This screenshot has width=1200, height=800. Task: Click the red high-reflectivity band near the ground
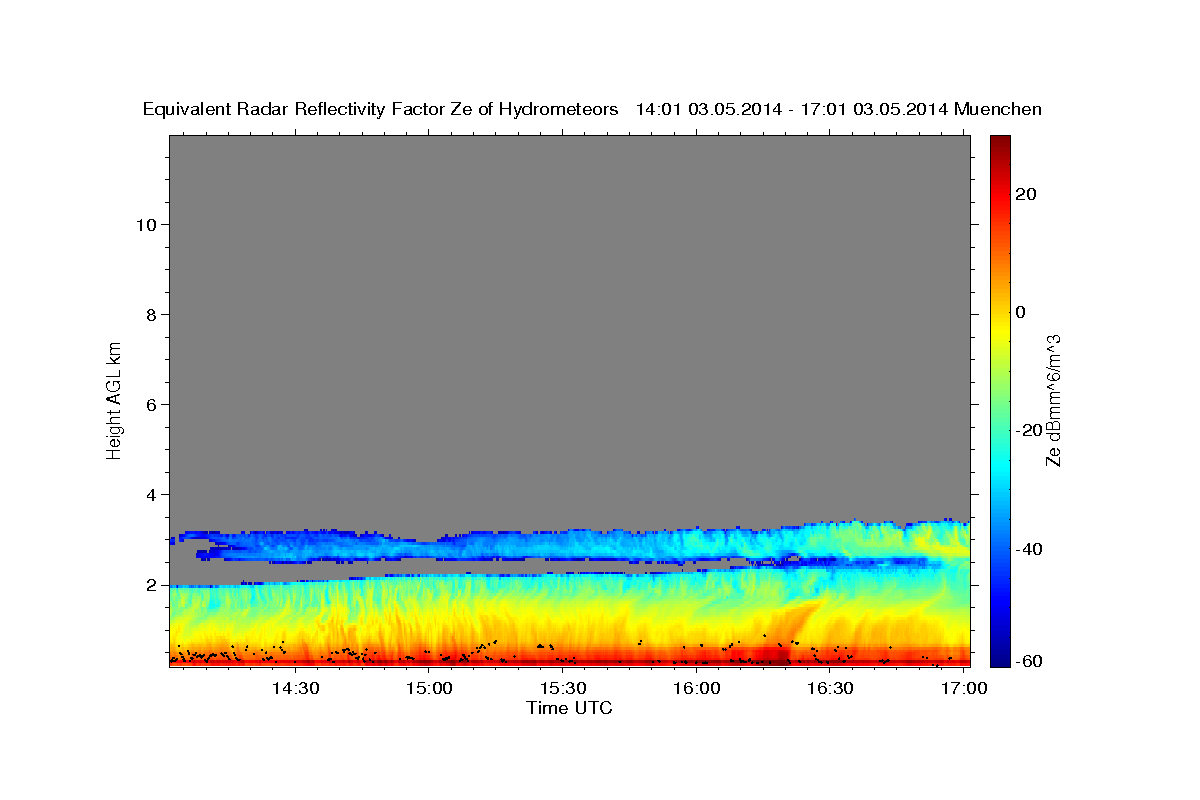pyautogui.click(x=570, y=656)
